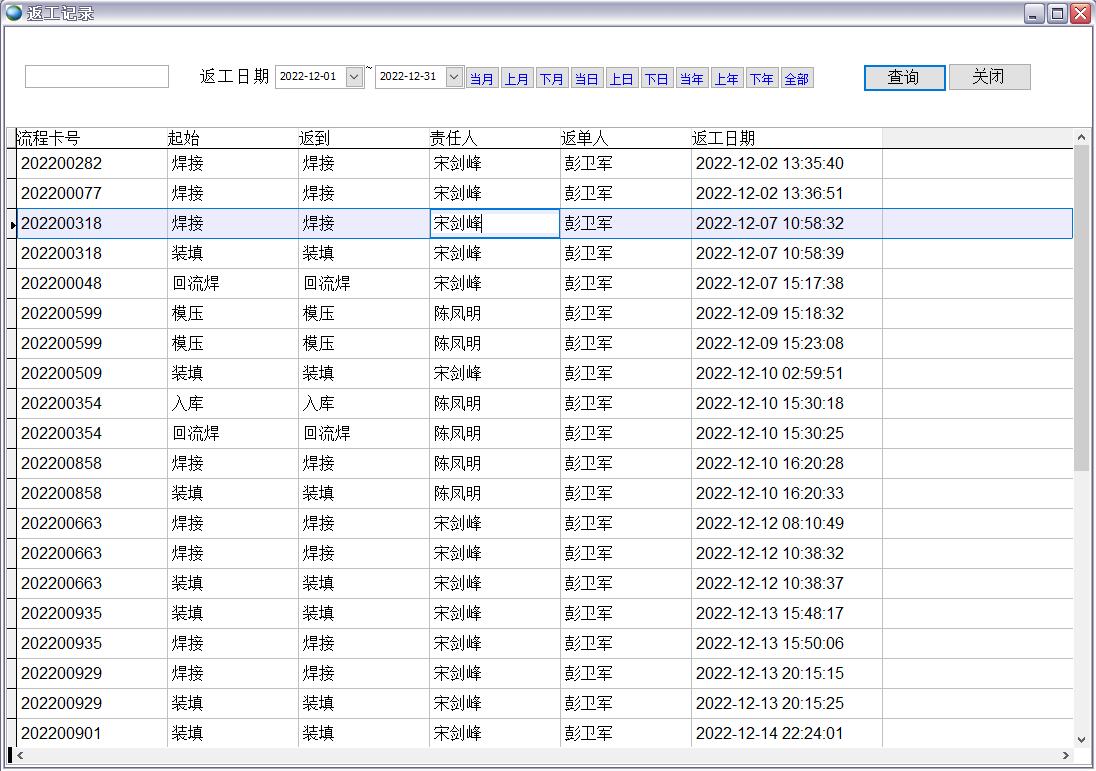Viewport: 1096px width, 771px height.
Task: Choose the 下月 date shortcut
Action: [552, 79]
